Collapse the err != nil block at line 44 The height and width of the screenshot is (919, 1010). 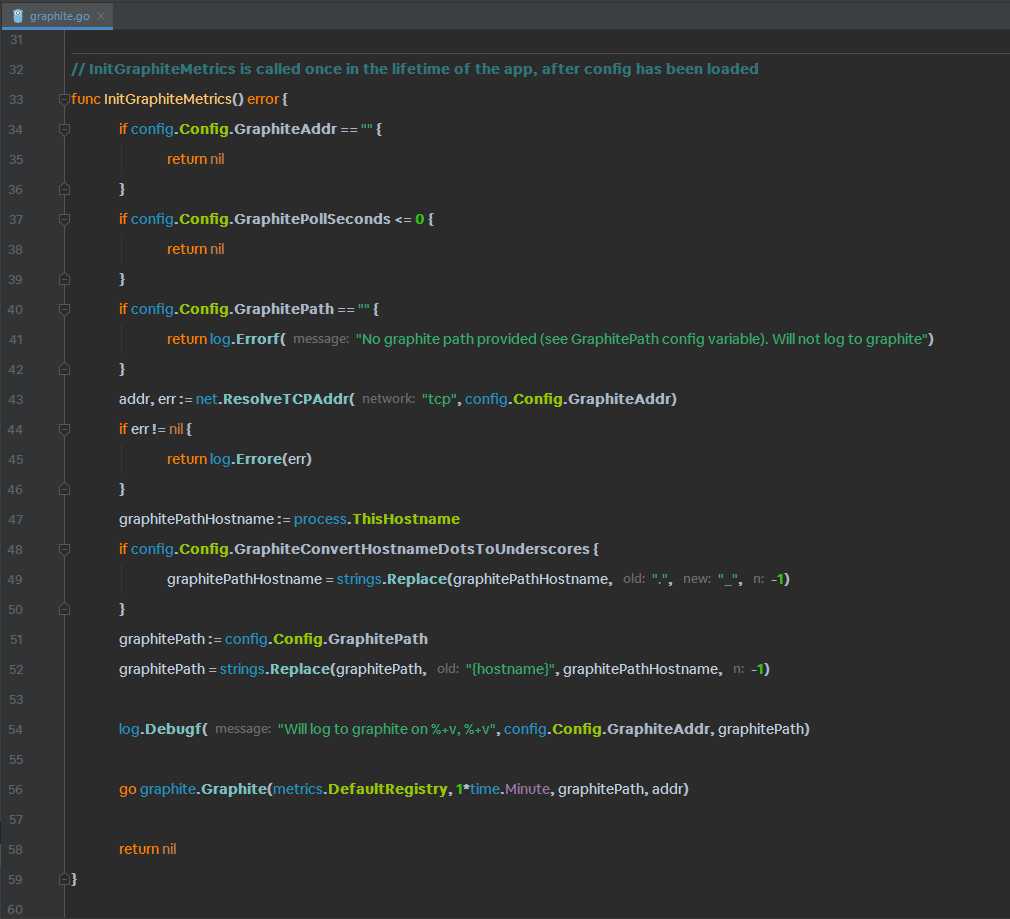pyautogui.click(x=64, y=430)
